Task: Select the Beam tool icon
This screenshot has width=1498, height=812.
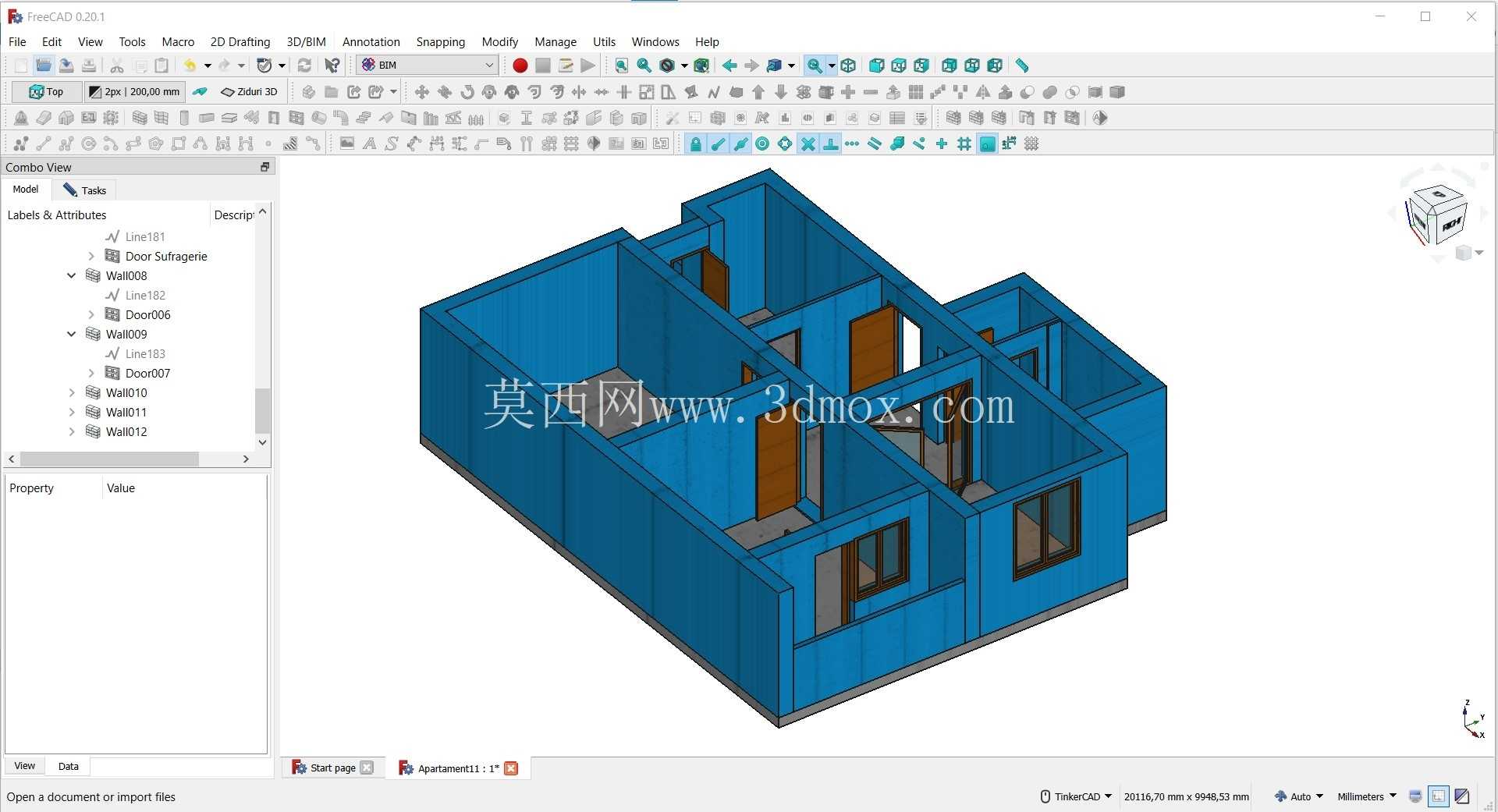Action: click(207, 118)
